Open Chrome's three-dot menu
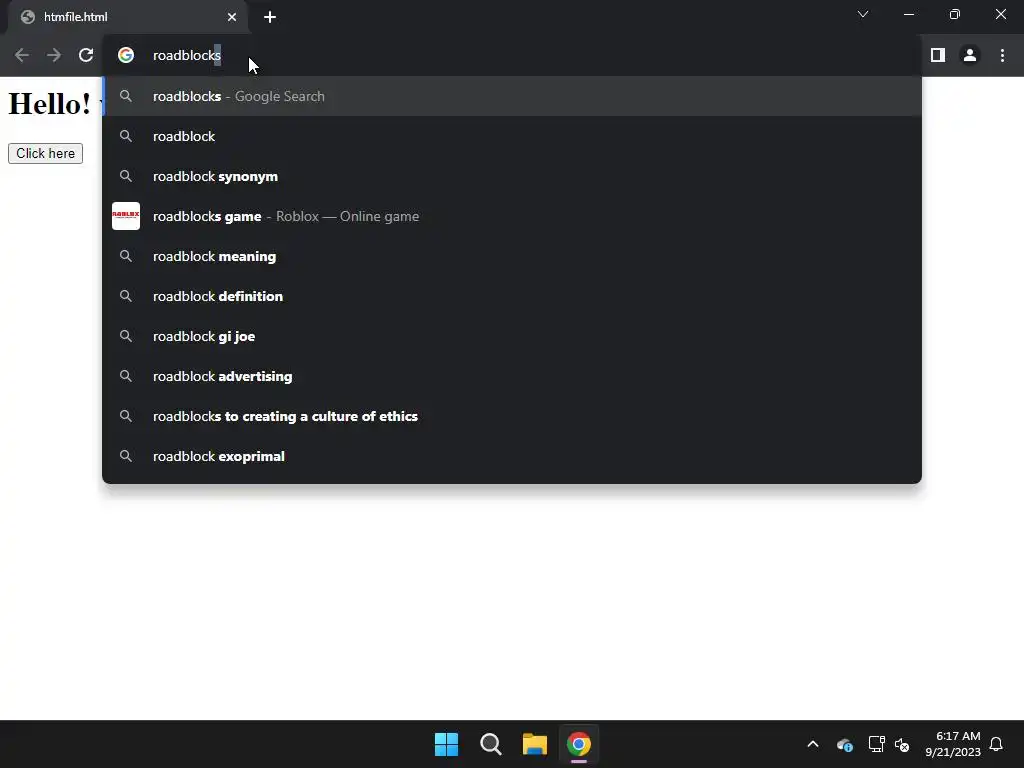Screen dimensions: 1024x768 pos(1002,56)
